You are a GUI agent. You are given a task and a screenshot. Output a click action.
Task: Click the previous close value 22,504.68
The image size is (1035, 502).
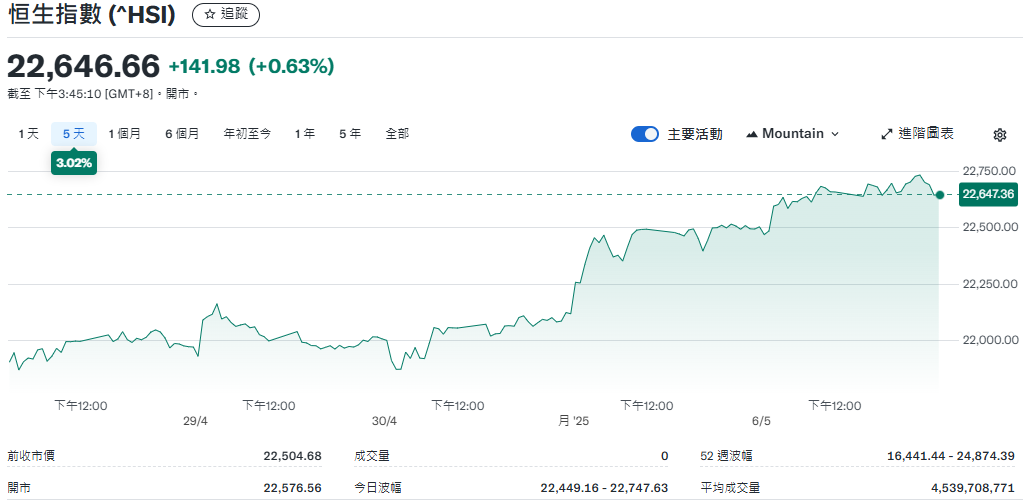click(x=292, y=456)
